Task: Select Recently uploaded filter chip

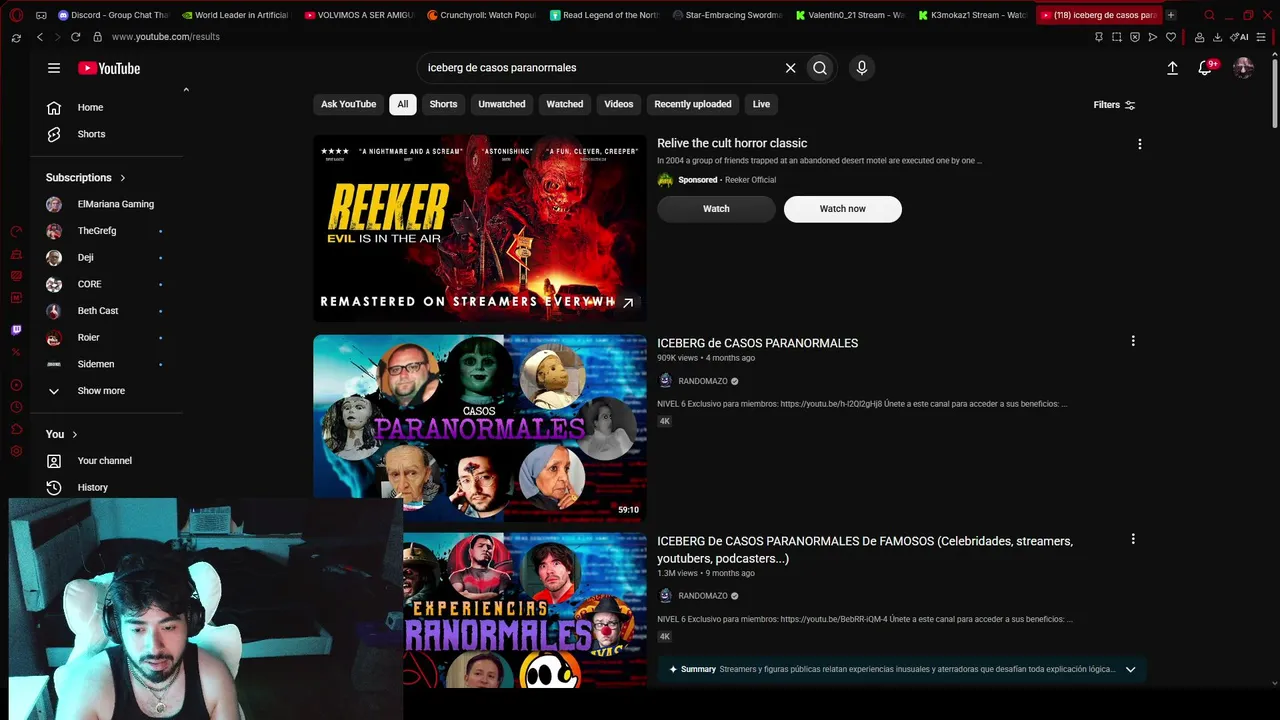Action: coord(693,104)
